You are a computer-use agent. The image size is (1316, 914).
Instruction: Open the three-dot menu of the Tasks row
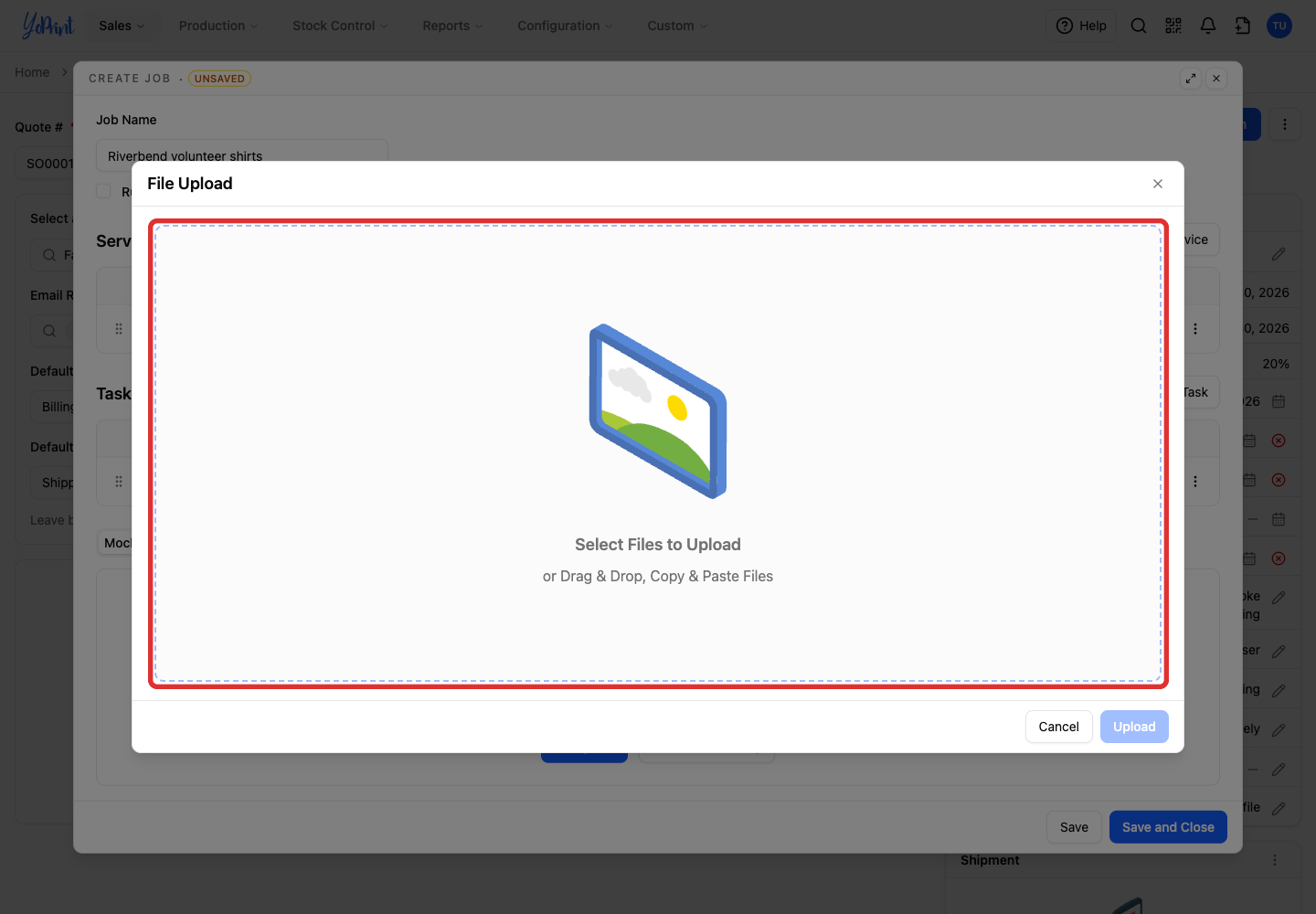pyautogui.click(x=1195, y=482)
